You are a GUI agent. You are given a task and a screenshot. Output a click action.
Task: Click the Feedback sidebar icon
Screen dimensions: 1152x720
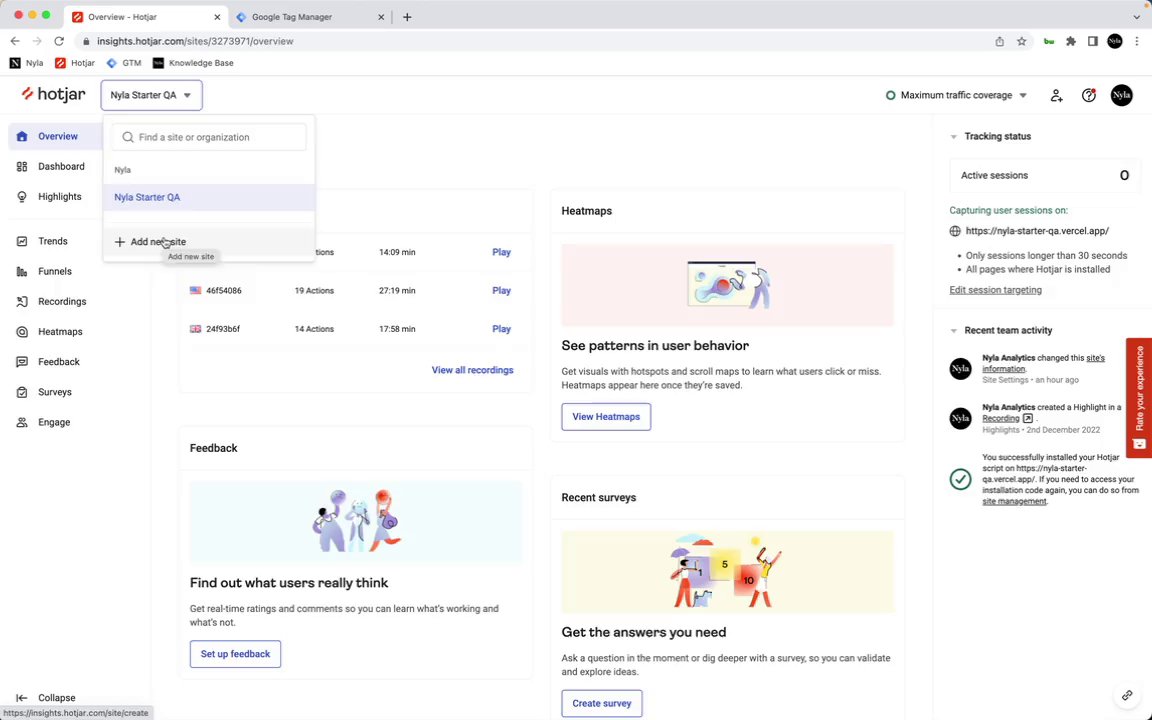point(22,361)
